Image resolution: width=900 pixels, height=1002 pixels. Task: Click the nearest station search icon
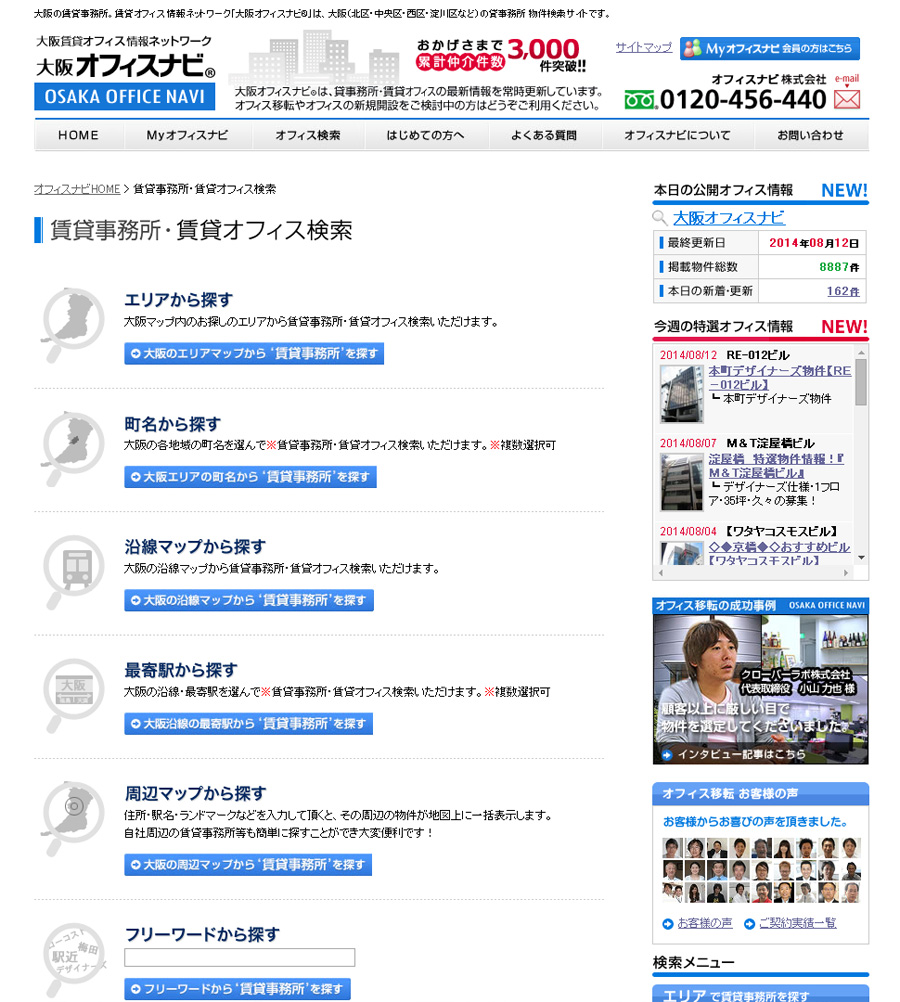click(72, 695)
